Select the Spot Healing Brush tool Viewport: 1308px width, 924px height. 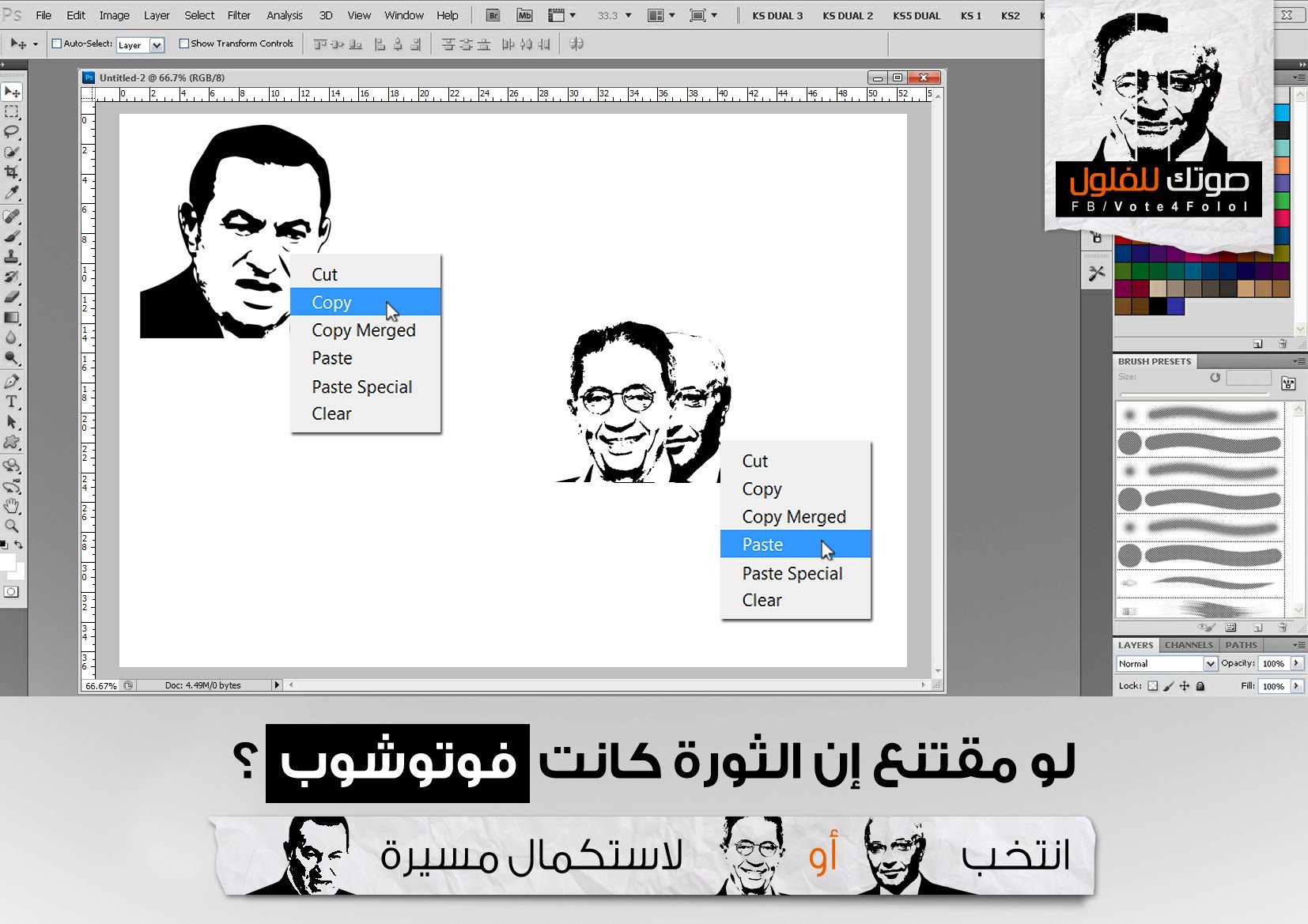[x=12, y=217]
